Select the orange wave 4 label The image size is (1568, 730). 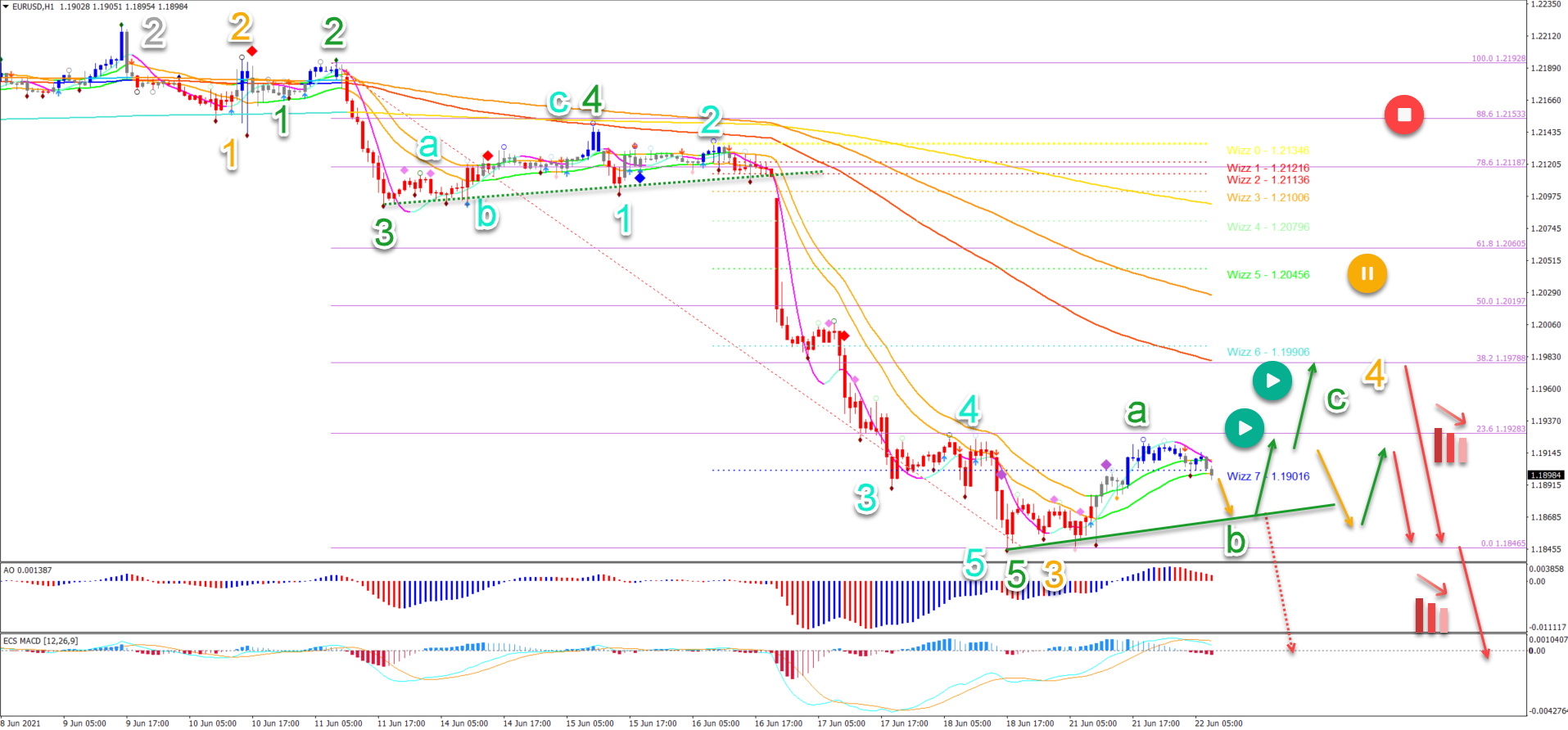pyautogui.click(x=1375, y=374)
